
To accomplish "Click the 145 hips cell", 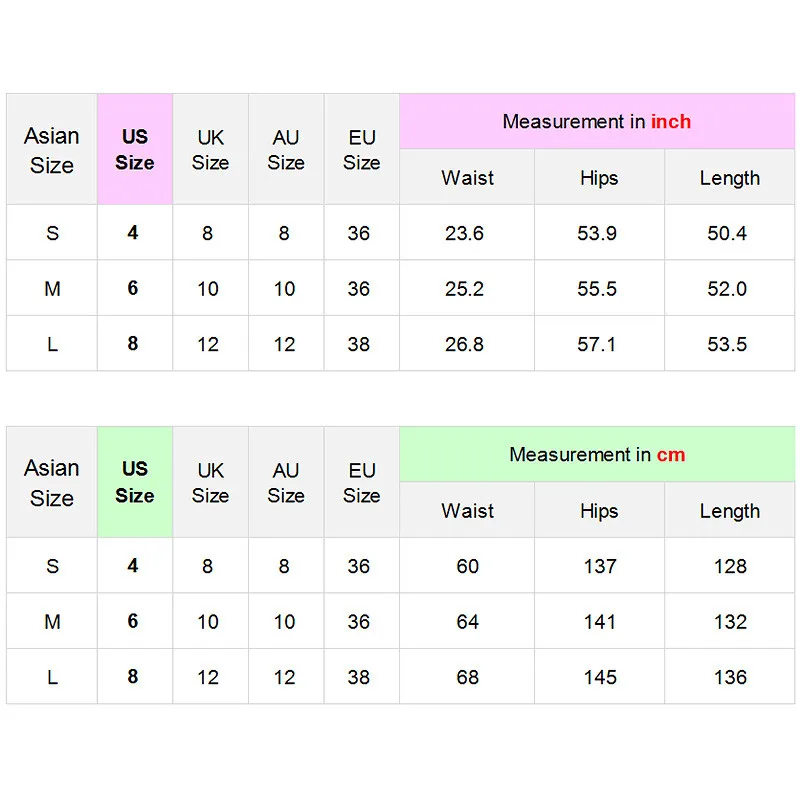I will click(x=600, y=677).
